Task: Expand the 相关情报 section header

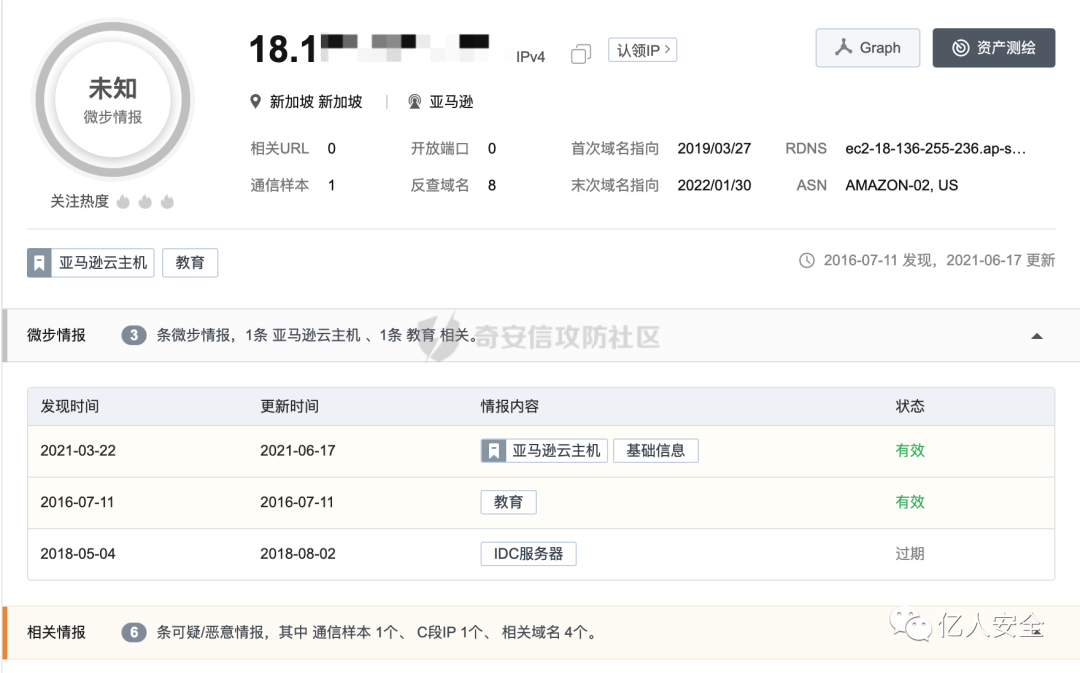Action: (541, 632)
